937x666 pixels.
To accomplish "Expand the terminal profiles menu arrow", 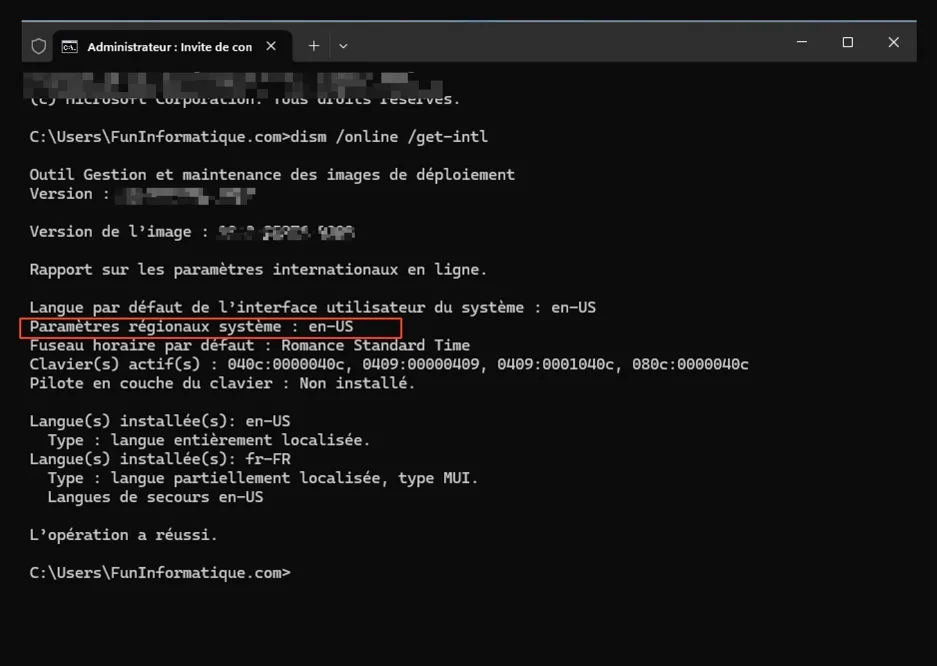I will click(344, 45).
